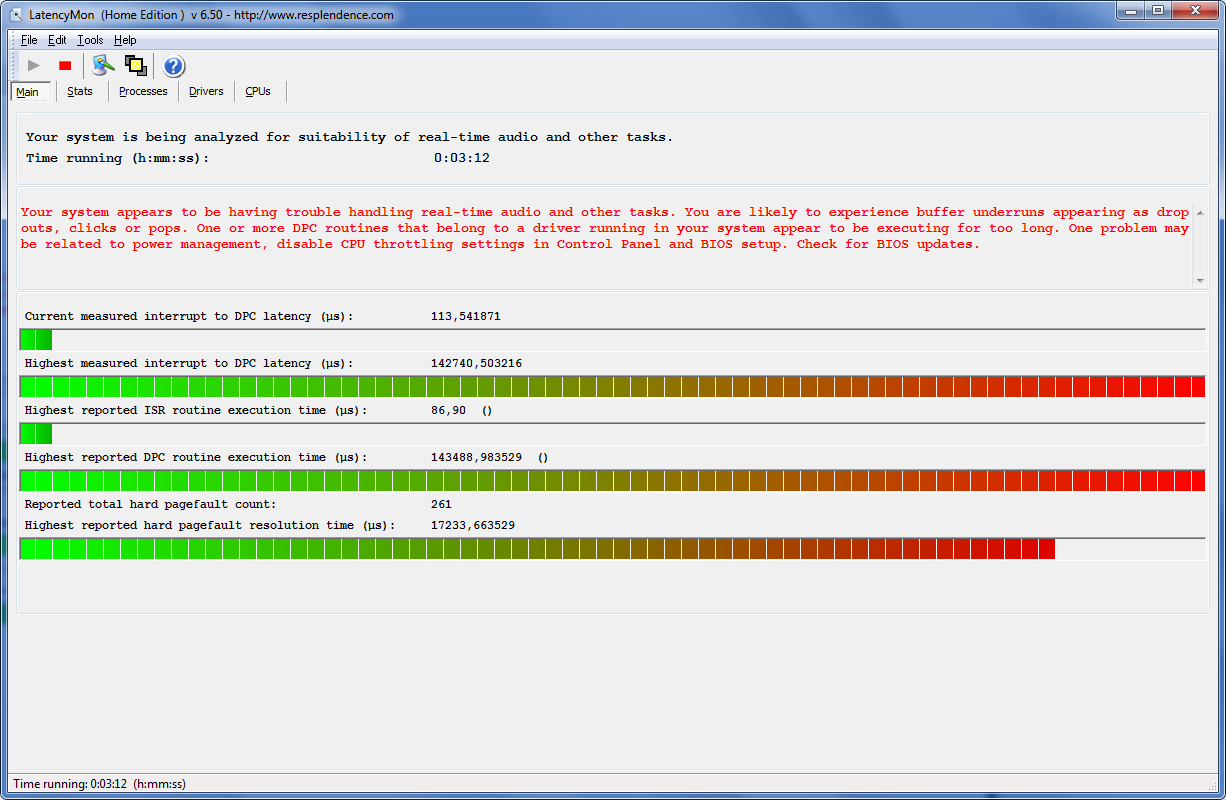Stop monitoring with the red square button

[x=65, y=66]
